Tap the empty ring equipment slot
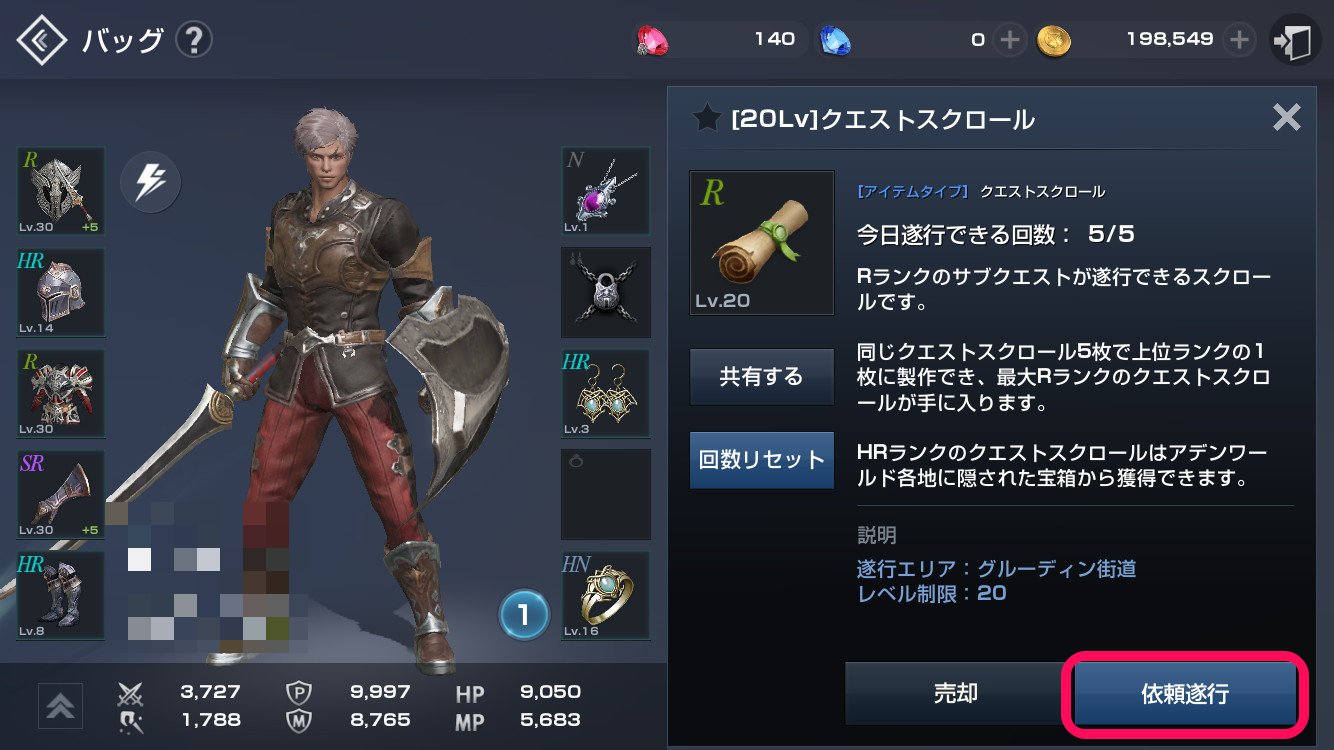Image resolution: width=1334 pixels, height=750 pixels. tap(606, 494)
